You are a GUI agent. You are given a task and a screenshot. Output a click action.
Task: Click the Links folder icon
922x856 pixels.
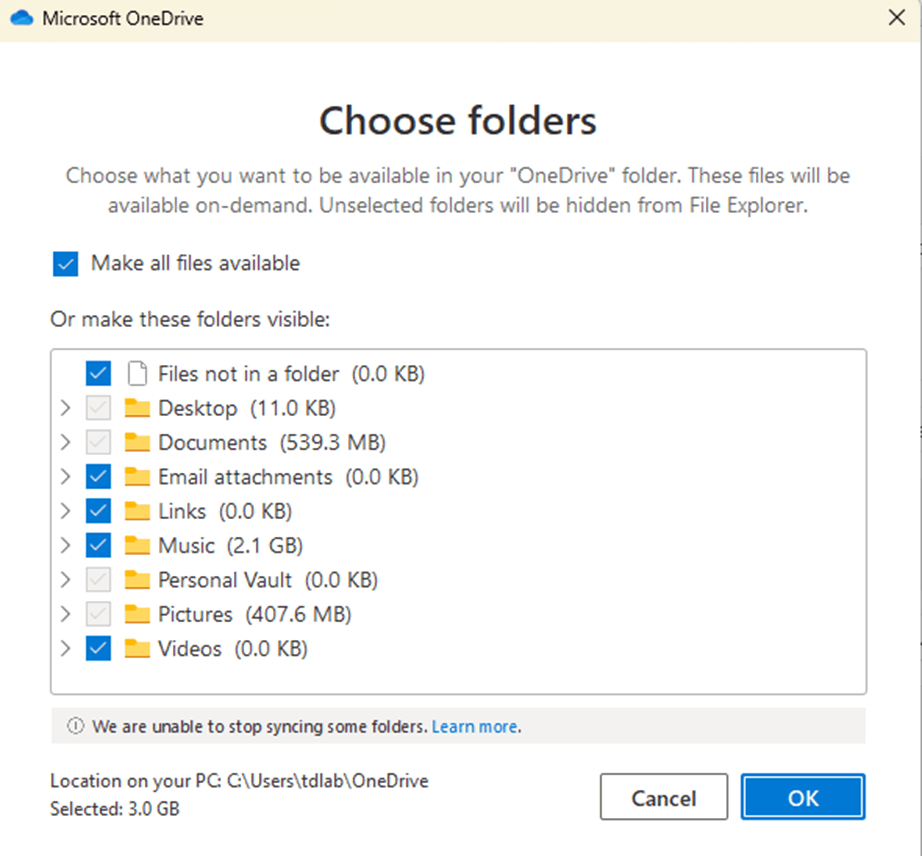137,511
